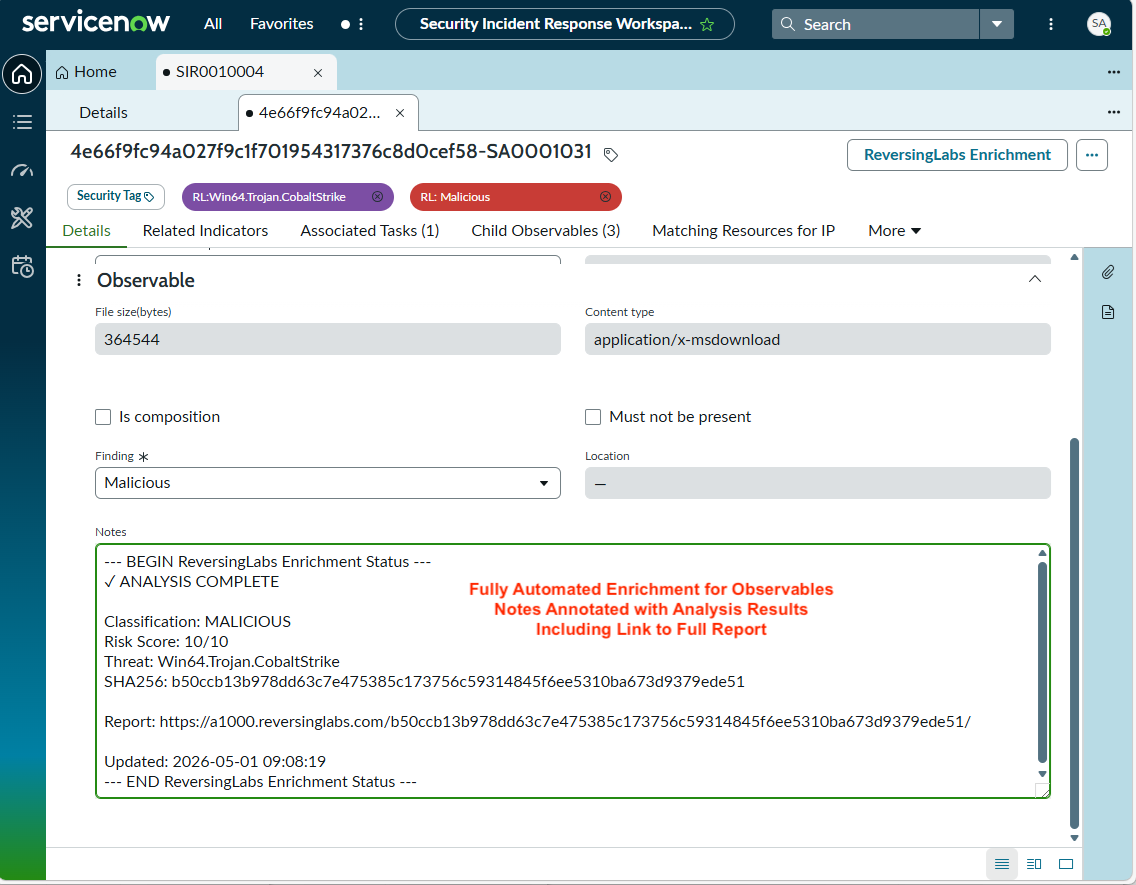Switch to wide panel layout icon

[1066, 864]
